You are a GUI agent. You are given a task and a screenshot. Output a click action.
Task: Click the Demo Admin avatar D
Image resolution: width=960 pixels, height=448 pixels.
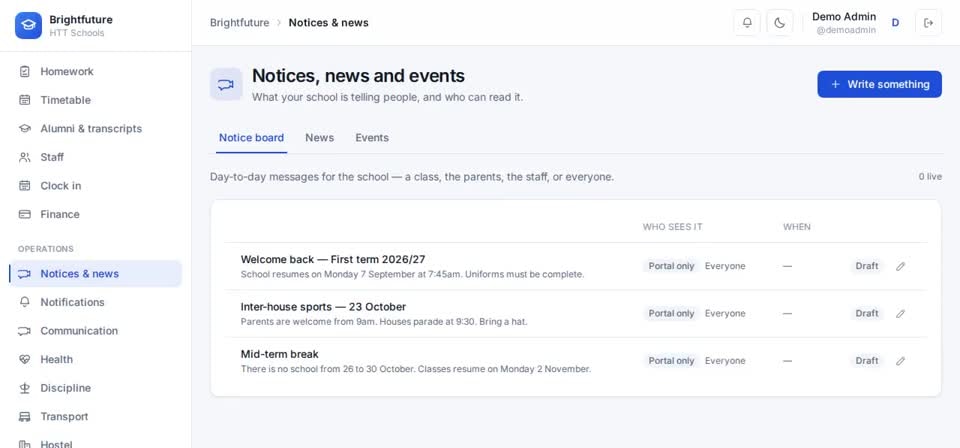click(895, 23)
